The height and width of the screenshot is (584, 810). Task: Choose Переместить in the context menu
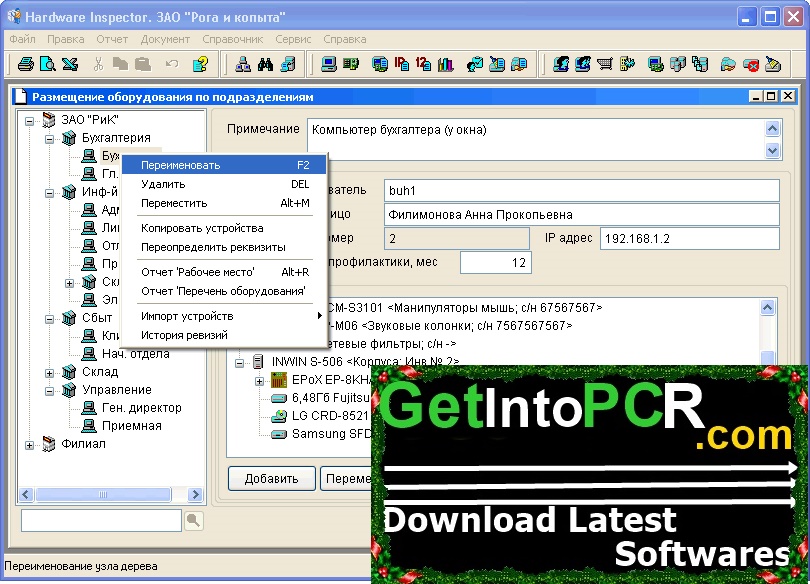click(224, 203)
